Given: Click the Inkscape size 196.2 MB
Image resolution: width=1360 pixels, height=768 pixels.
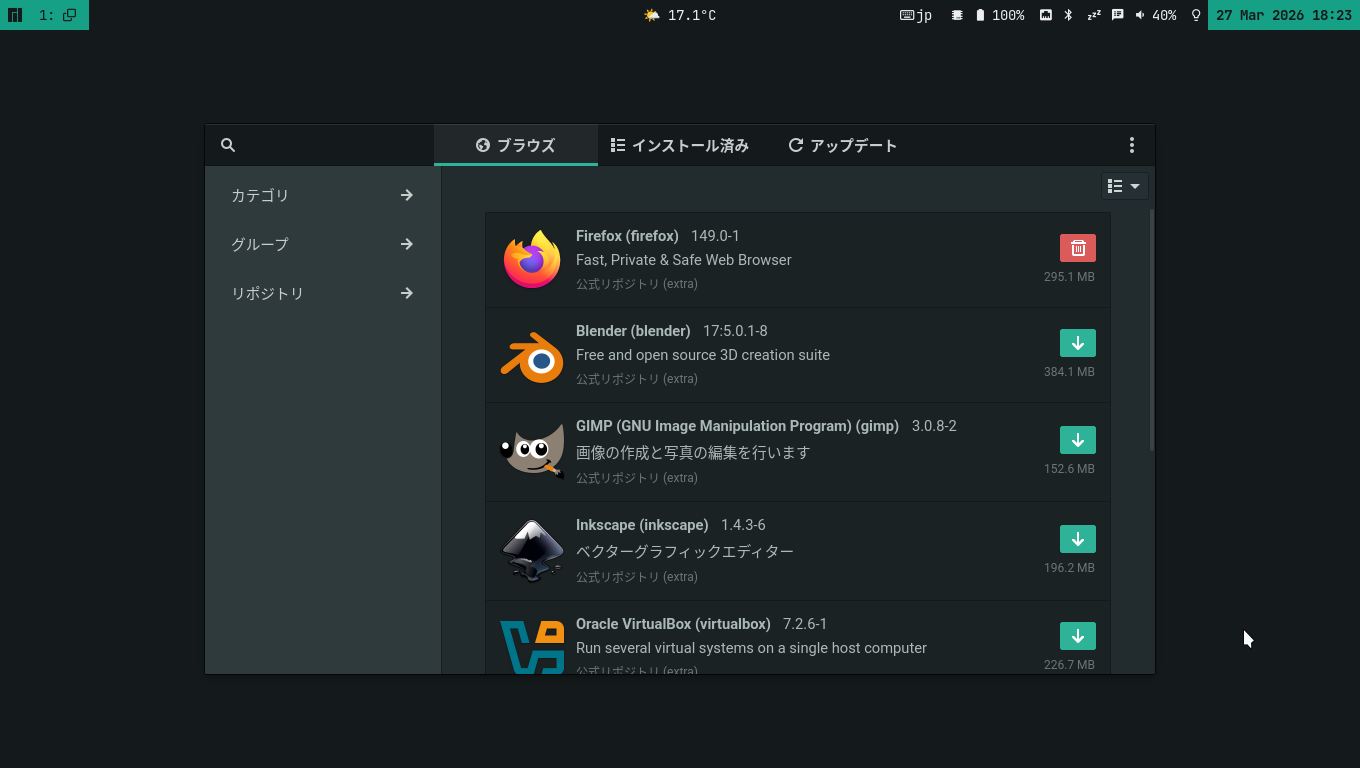Looking at the screenshot, I should pyautogui.click(x=1069, y=568).
